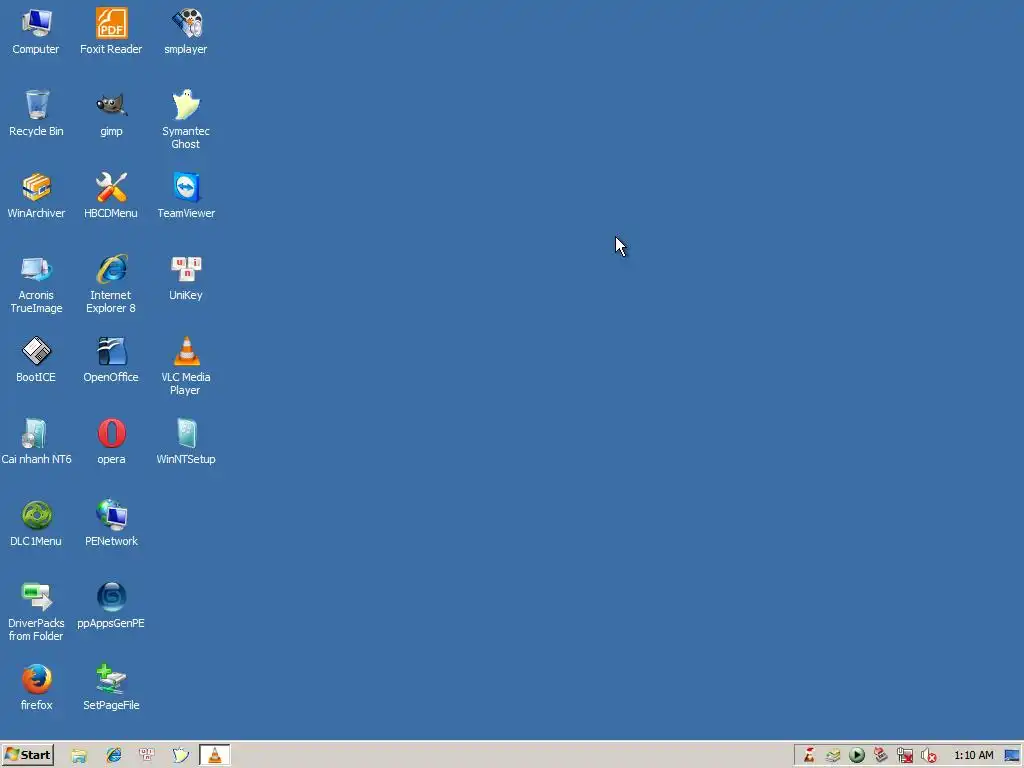Open UniKey from taskbar quick launch
The width and height of the screenshot is (1024, 768).
[x=147, y=756]
